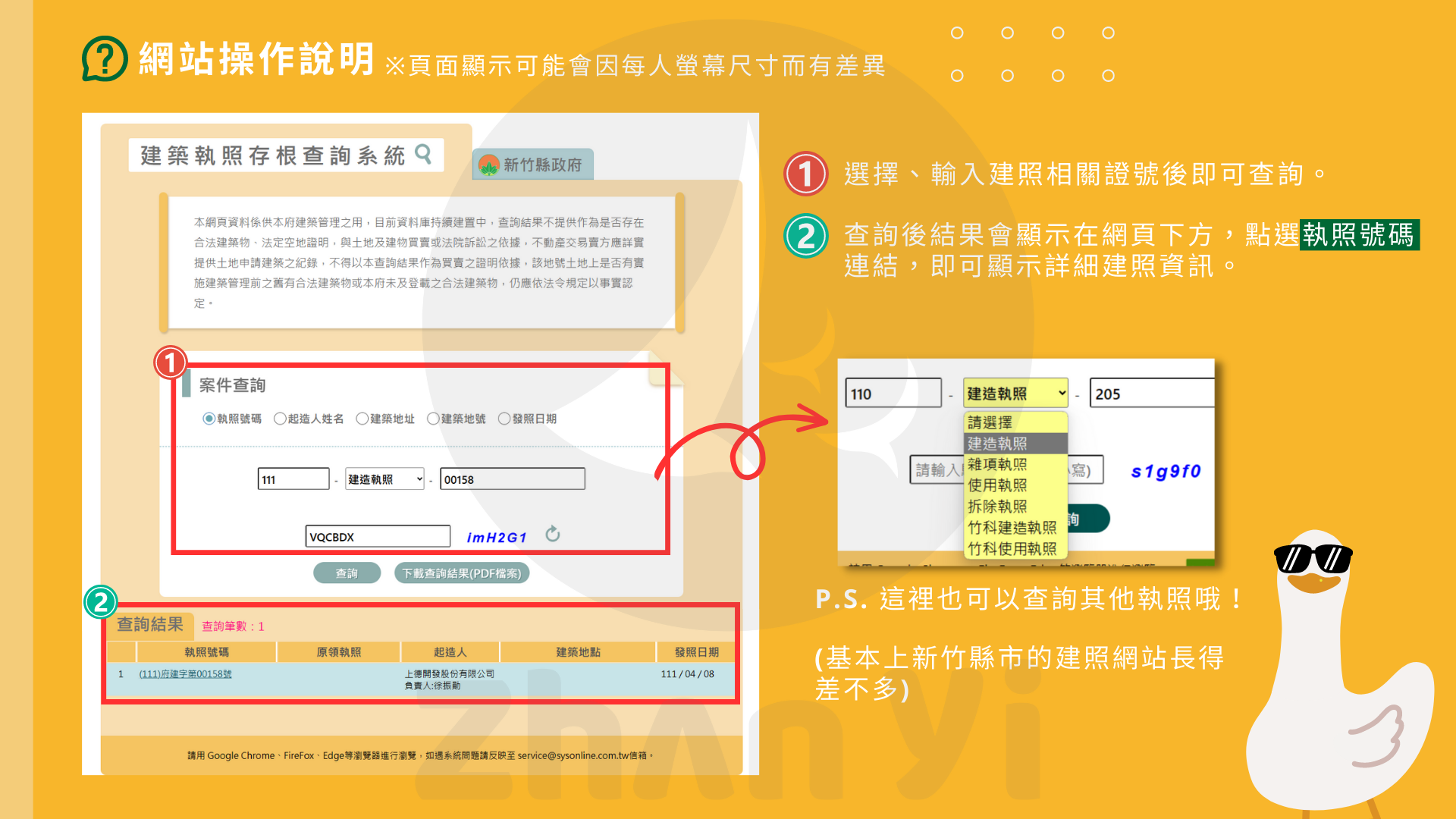Choose 拆除執照 from the list

pos(1015,507)
